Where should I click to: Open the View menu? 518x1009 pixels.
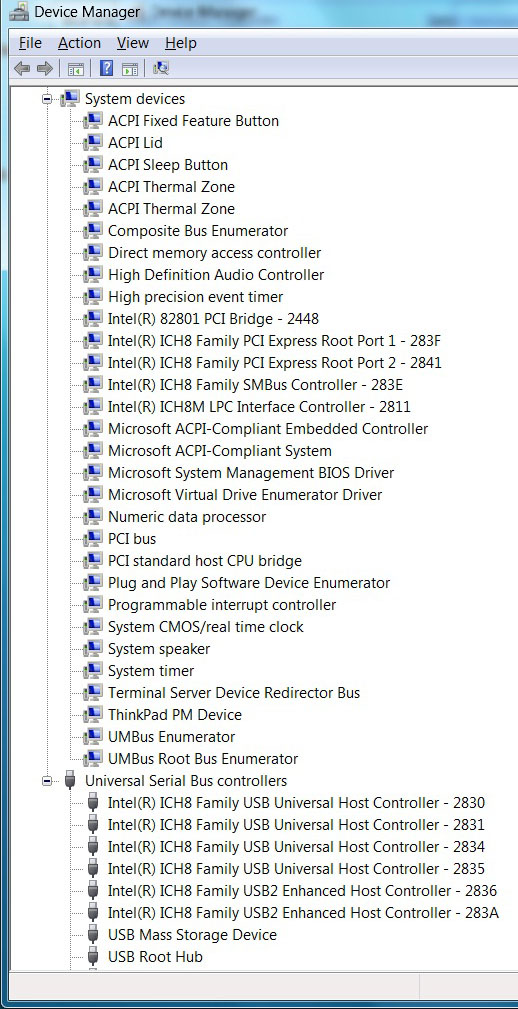click(133, 43)
